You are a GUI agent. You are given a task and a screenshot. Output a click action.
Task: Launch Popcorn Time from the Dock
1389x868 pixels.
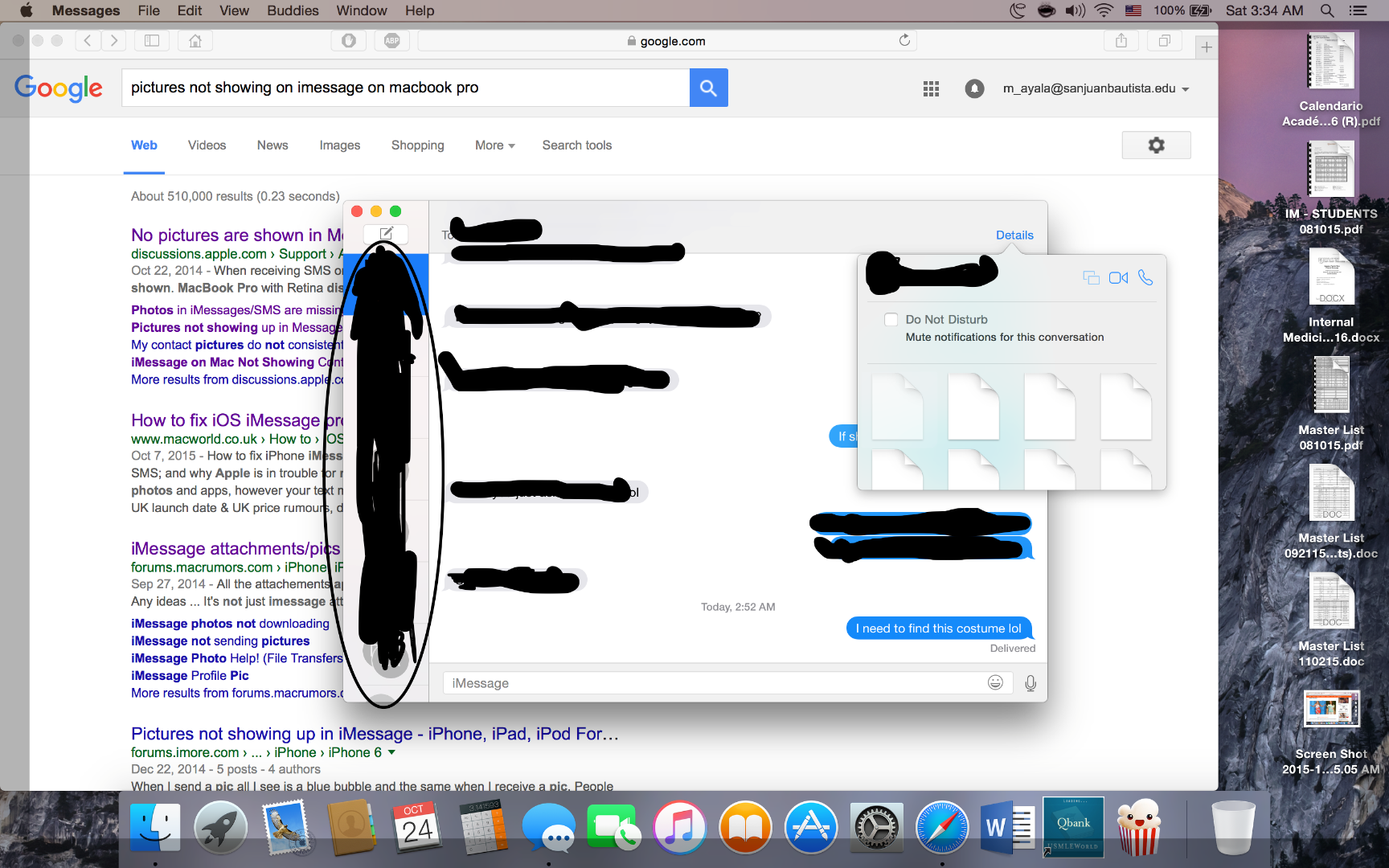1139,827
